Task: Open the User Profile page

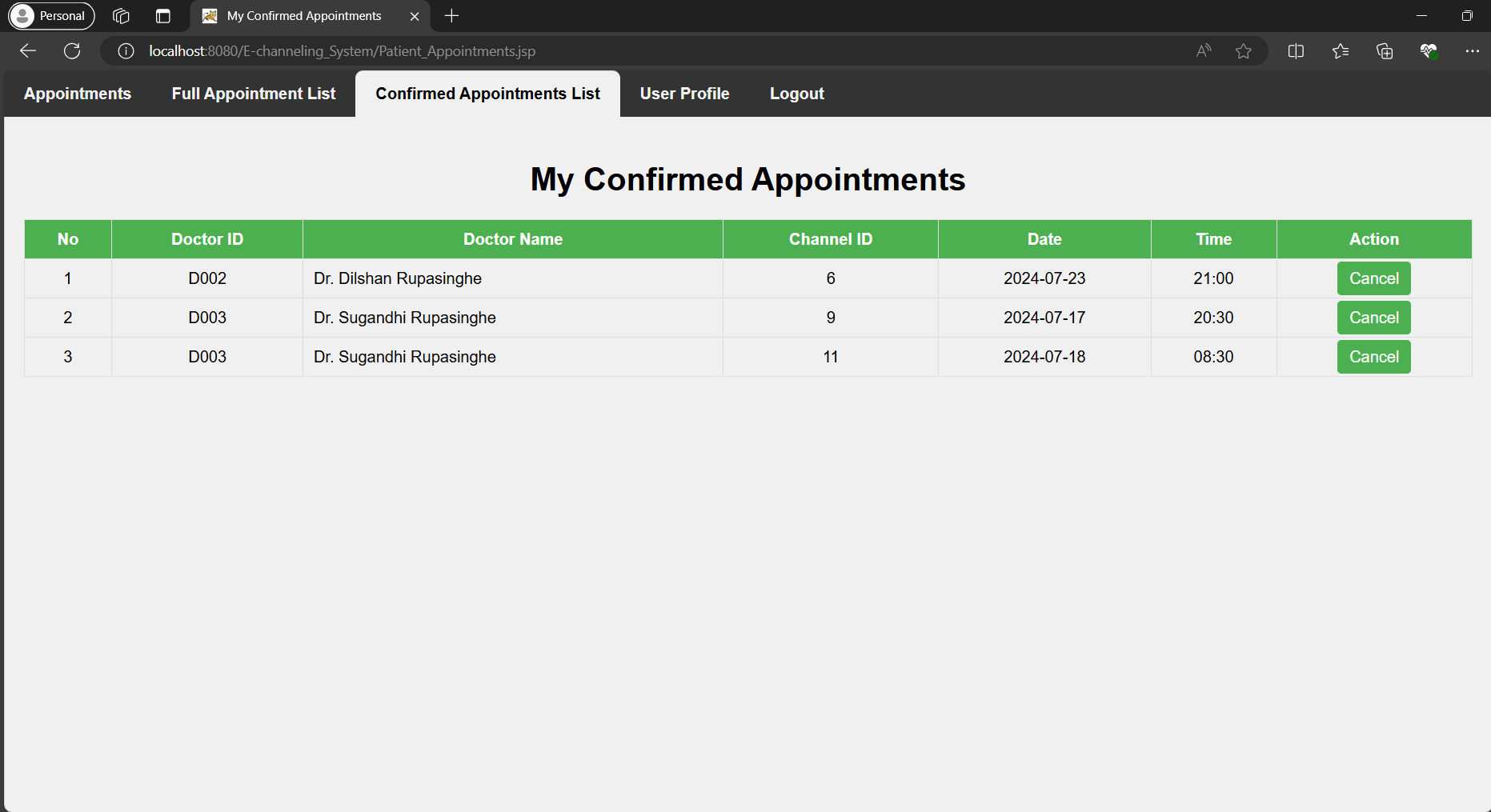Action: (x=684, y=94)
